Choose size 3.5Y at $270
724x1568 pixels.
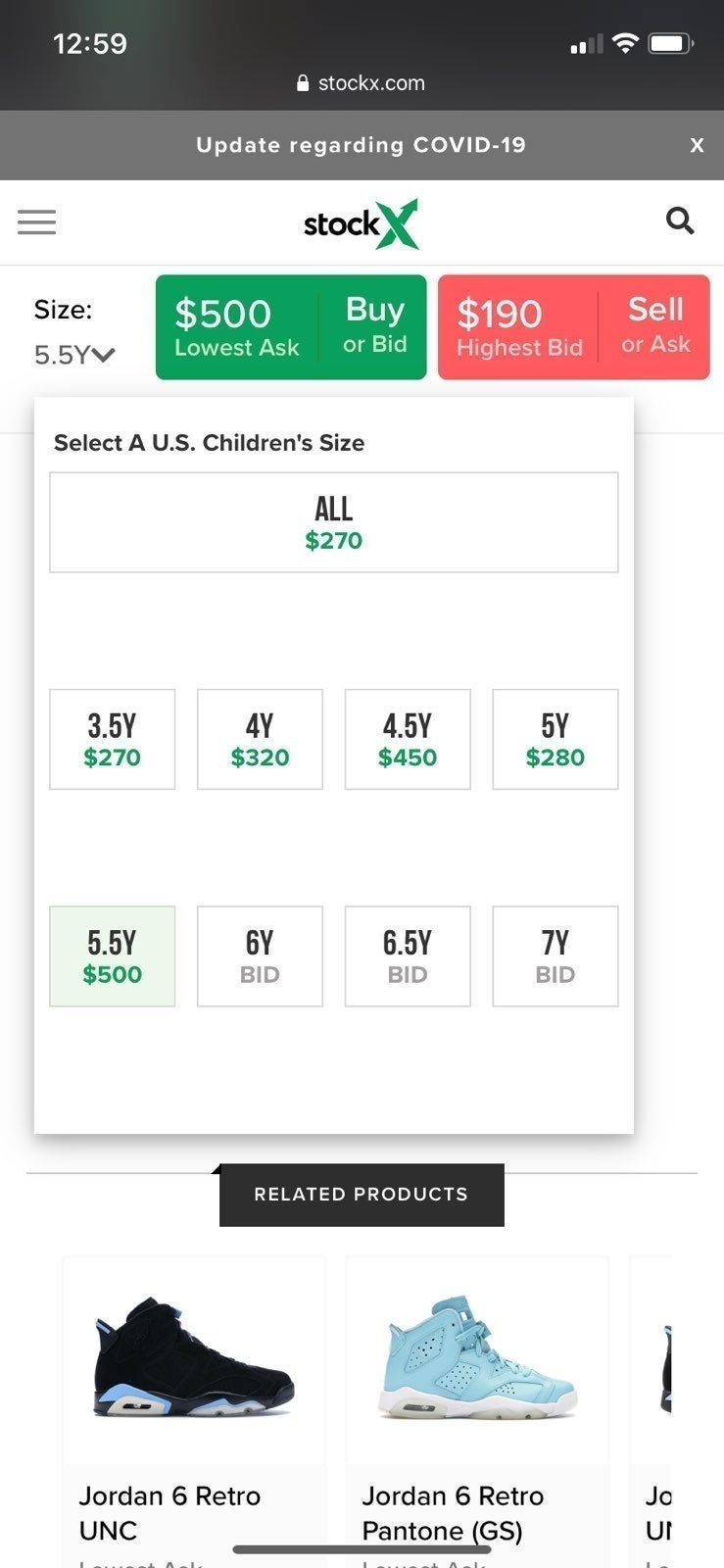point(113,739)
